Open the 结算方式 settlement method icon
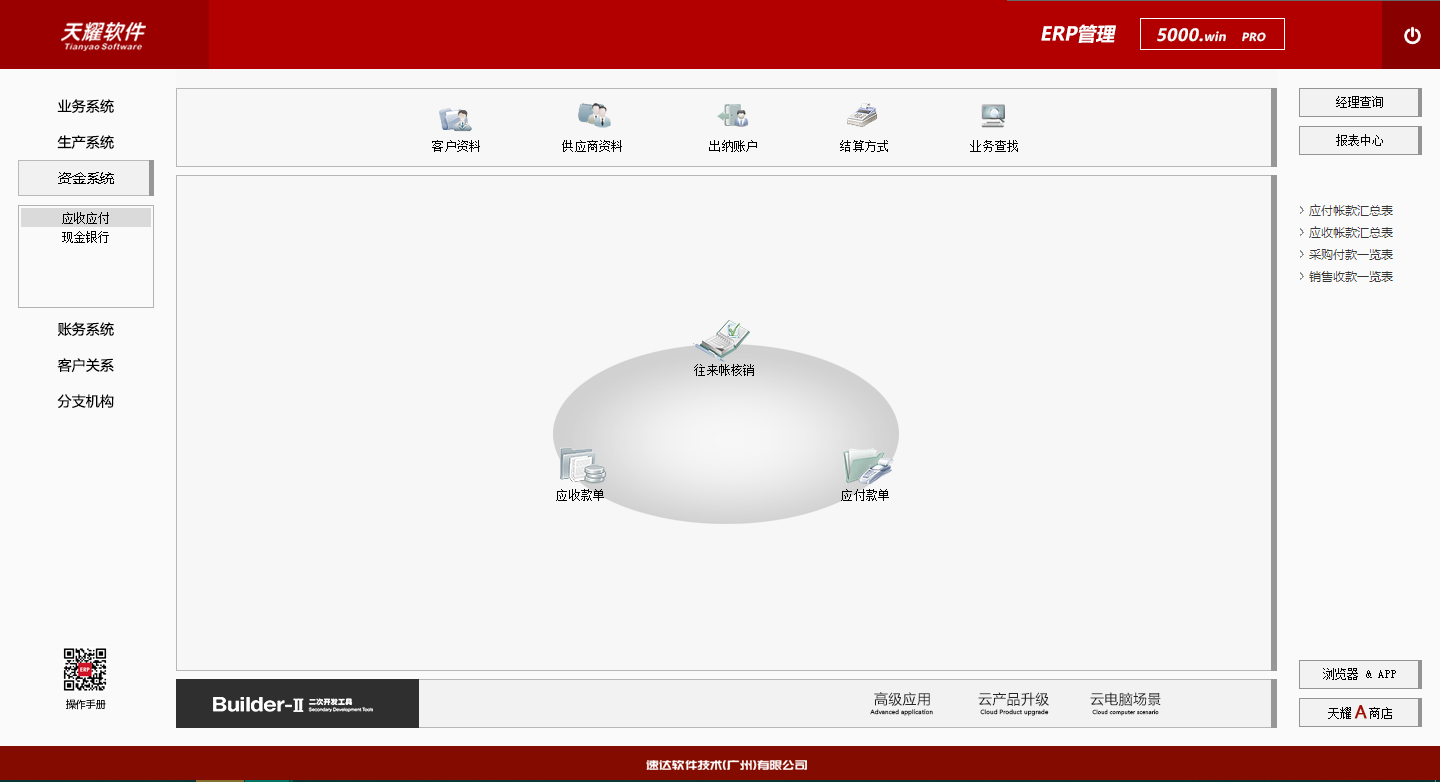The width and height of the screenshot is (1440, 782). pyautogui.click(x=862, y=125)
